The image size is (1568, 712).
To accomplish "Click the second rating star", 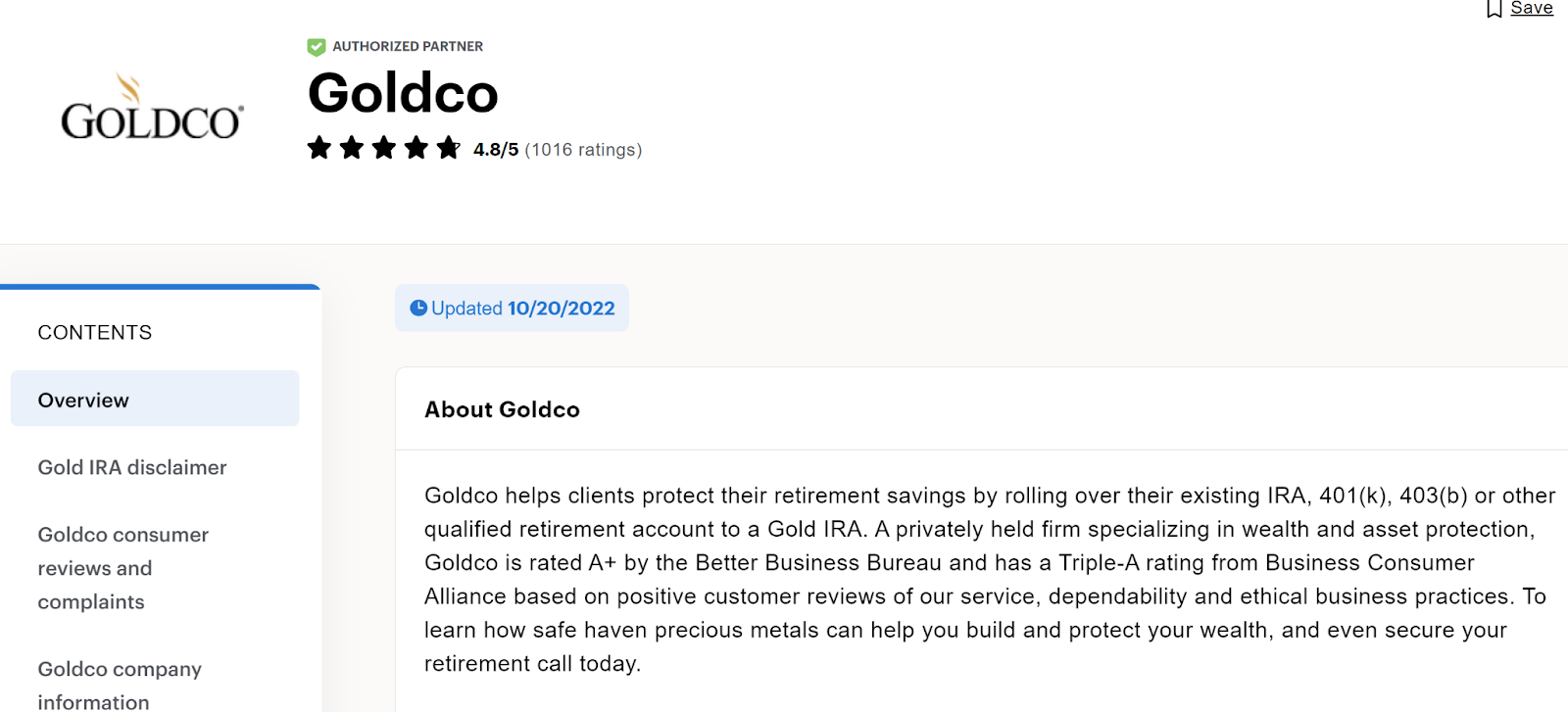I will point(352,148).
